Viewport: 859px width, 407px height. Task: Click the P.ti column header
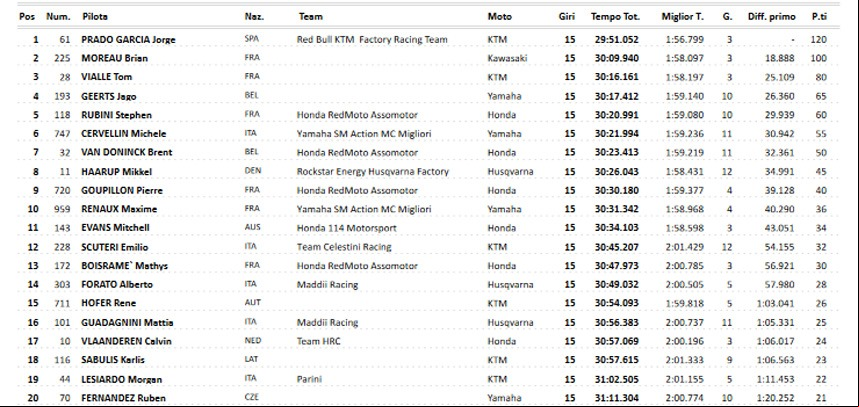click(818, 16)
